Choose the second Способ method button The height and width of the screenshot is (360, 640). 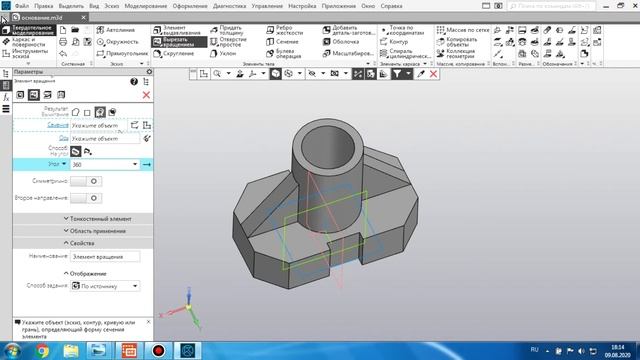tap(88, 151)
